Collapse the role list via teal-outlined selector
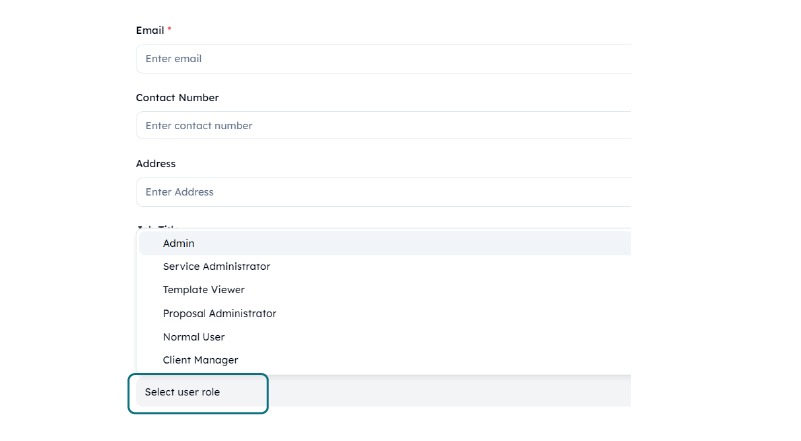The height and width of the screenshot is (441, 801). click(198, 393)
